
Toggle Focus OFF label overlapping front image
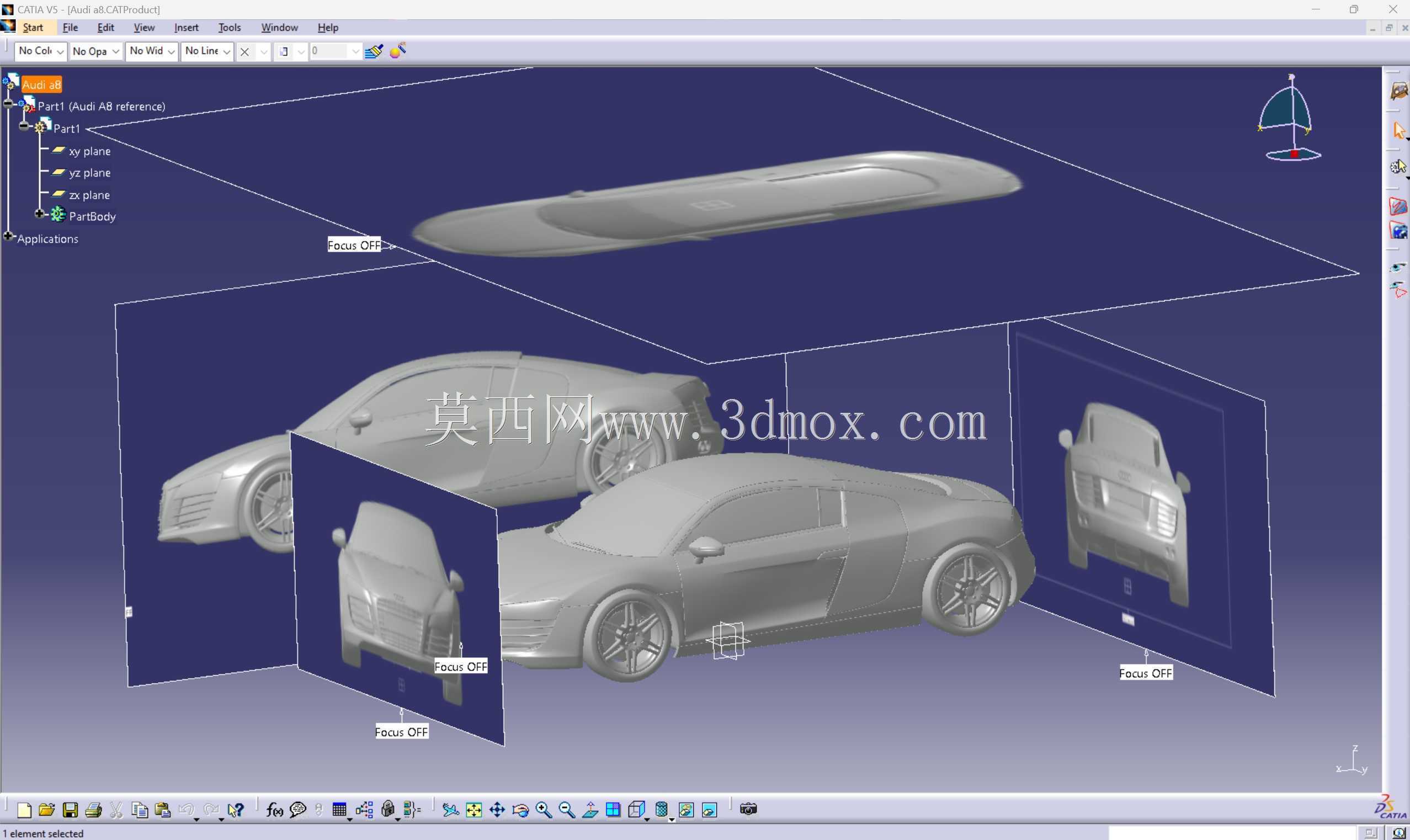(461, 667)
